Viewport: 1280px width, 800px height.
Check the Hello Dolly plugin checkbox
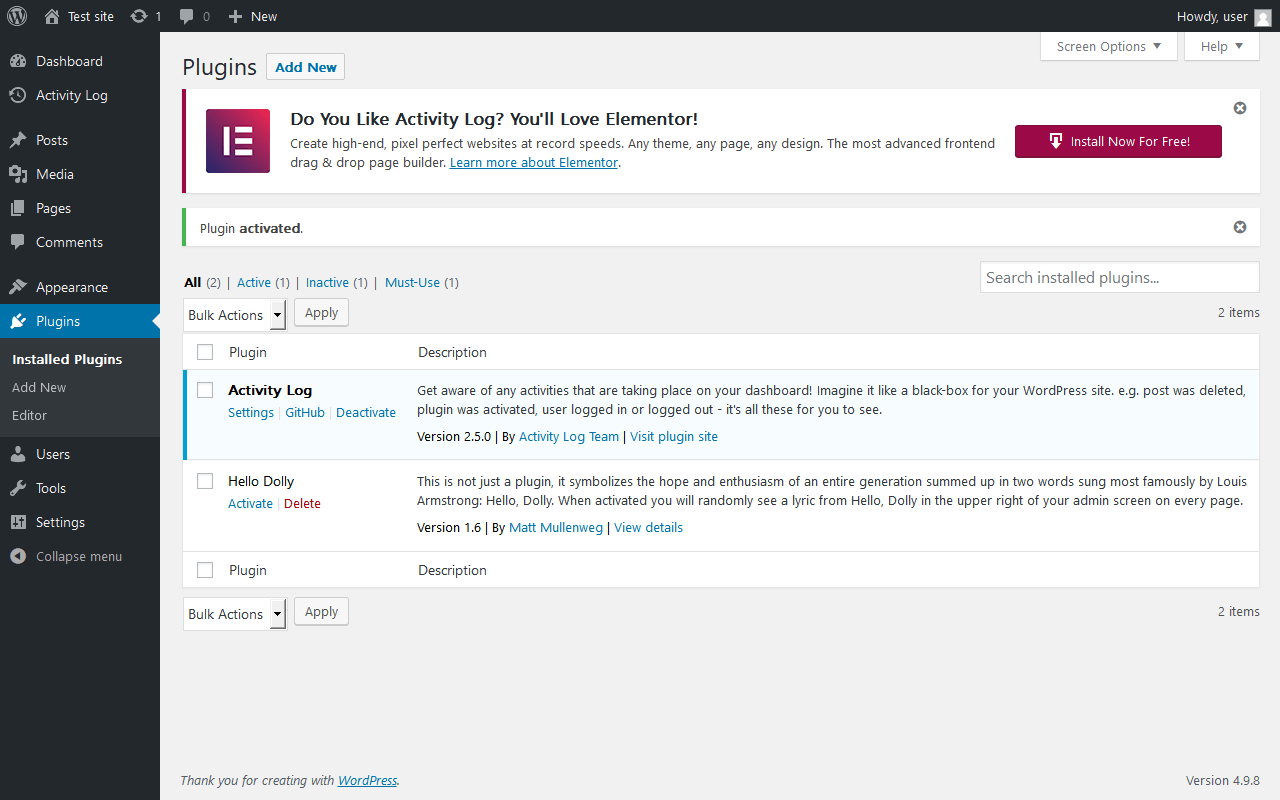click(x=205, y=481)
